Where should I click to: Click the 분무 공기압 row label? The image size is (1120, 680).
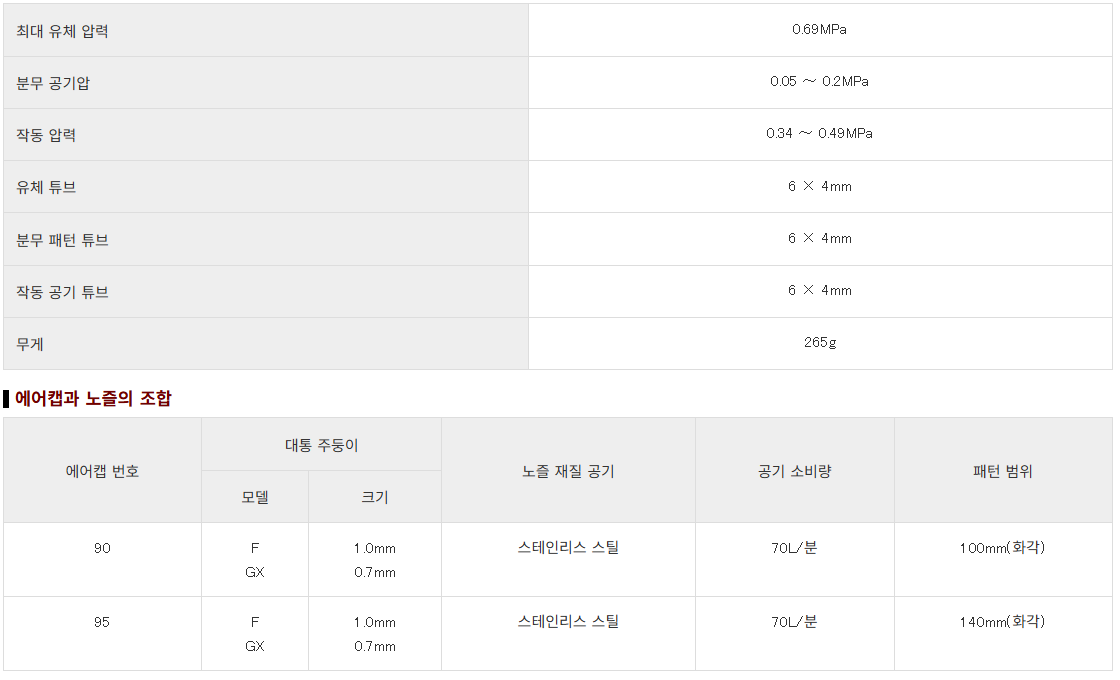click(53, 83)
